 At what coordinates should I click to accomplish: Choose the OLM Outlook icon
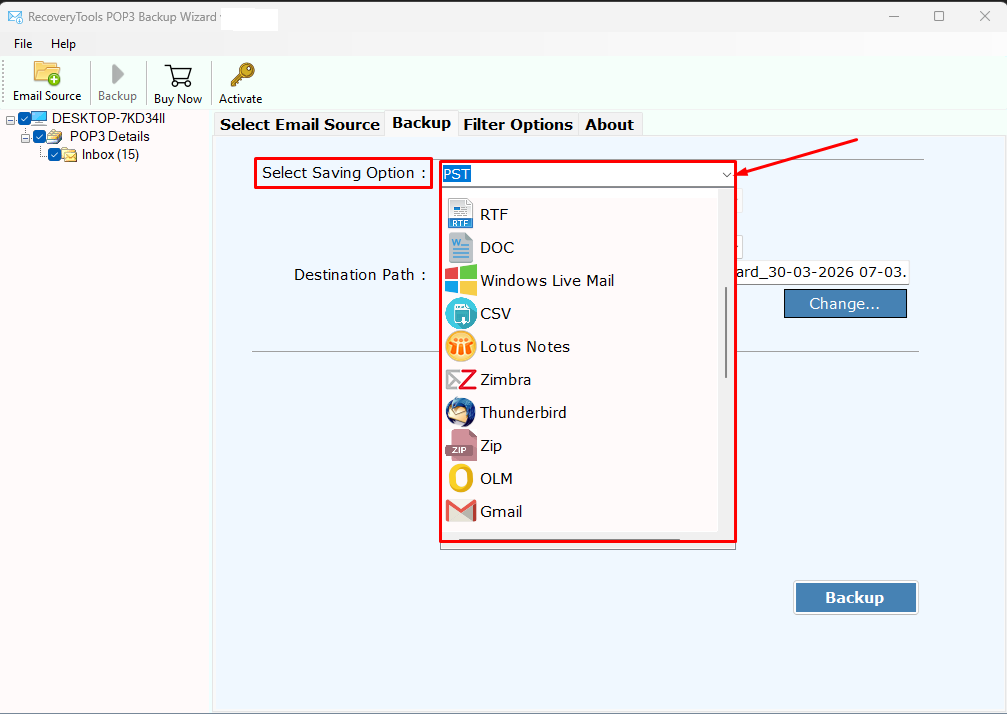coord(460,478)
